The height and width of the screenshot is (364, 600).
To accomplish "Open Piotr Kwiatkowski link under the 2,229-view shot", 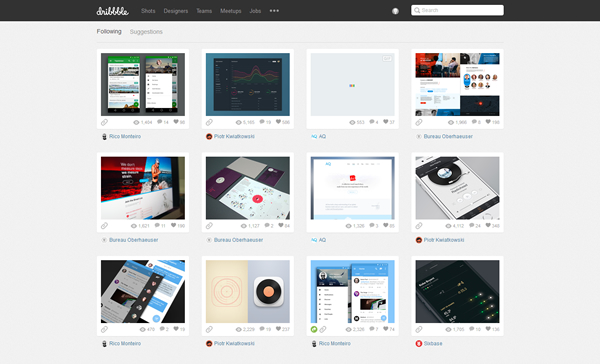I will 234,344.
